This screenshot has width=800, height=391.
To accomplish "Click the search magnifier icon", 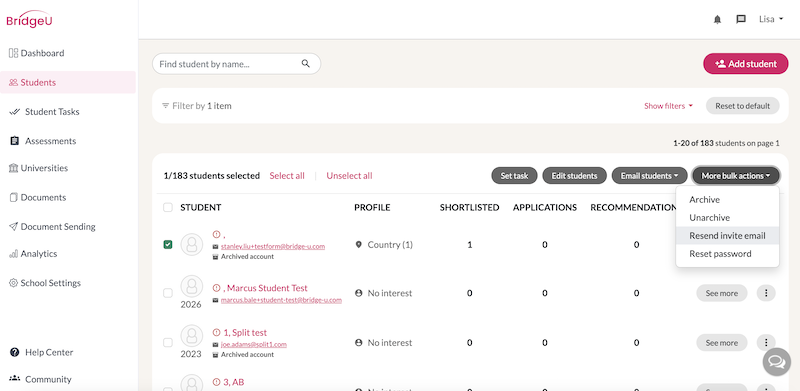I will point(306,64).
